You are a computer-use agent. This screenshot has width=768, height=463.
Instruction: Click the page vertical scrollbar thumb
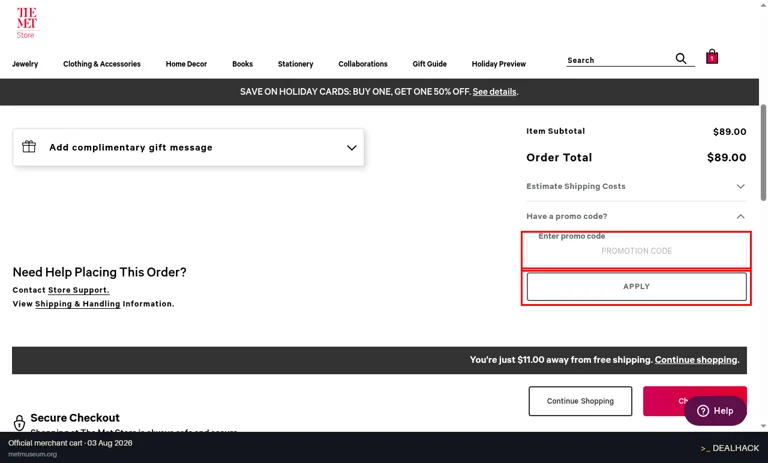point(763,152)
